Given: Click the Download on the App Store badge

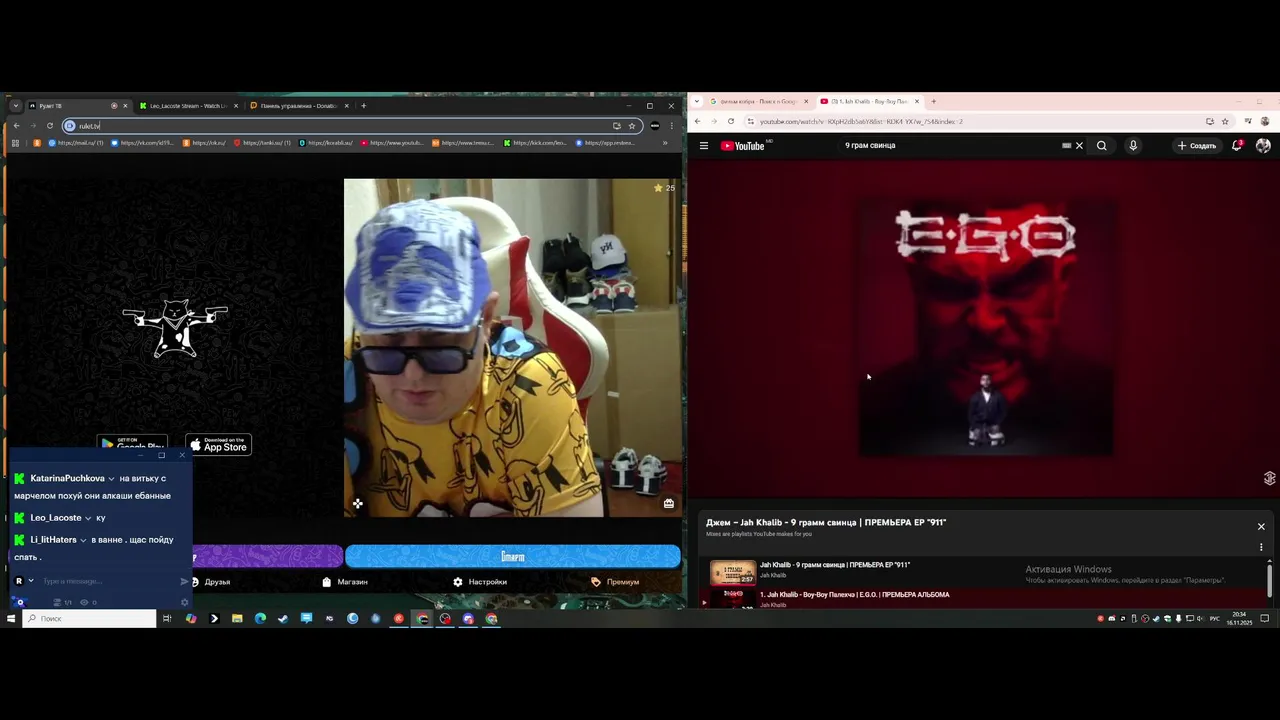Looking at the screenshot, I should [x=219, y=445].
